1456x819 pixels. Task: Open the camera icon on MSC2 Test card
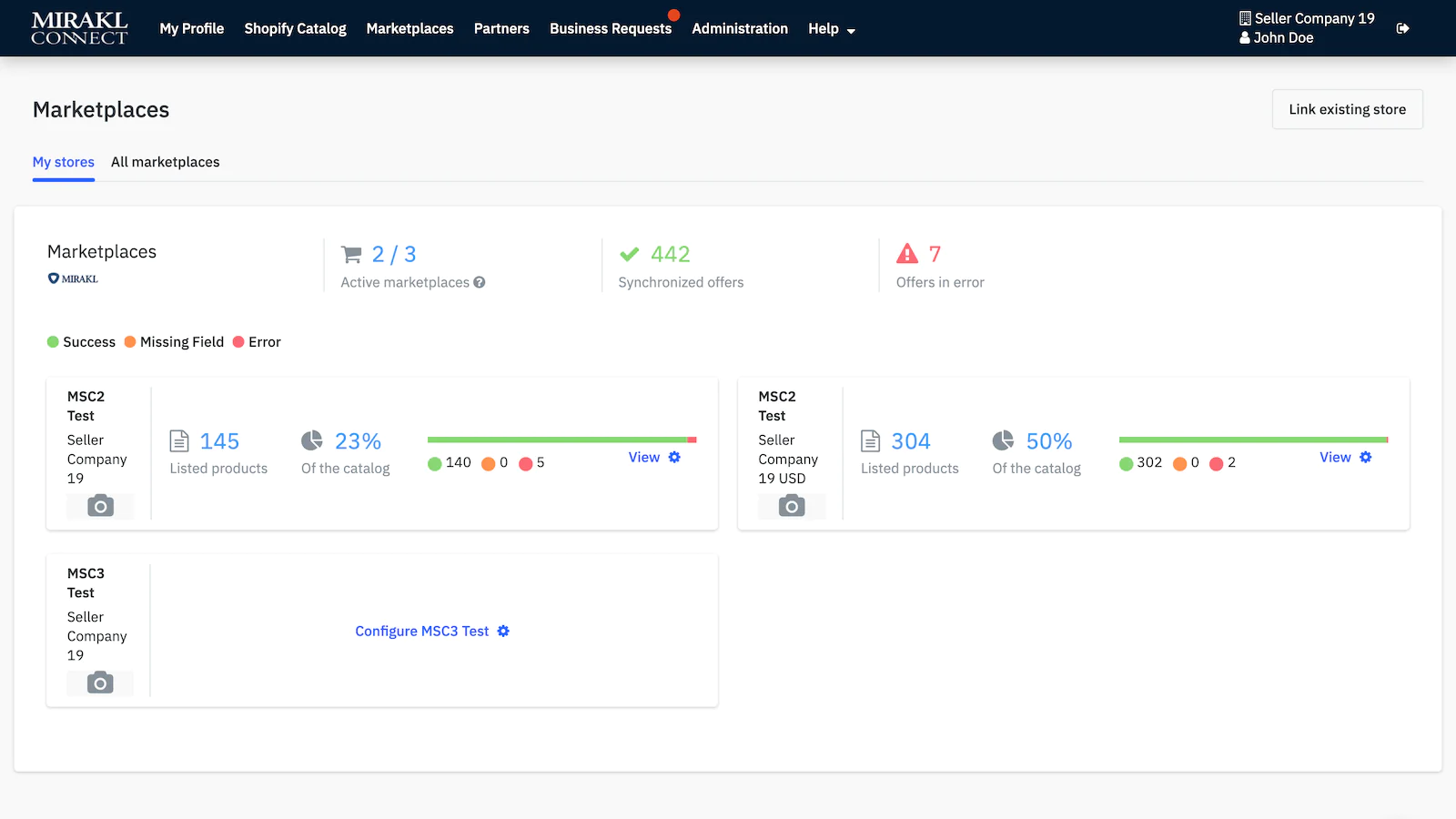pos(100,506)
